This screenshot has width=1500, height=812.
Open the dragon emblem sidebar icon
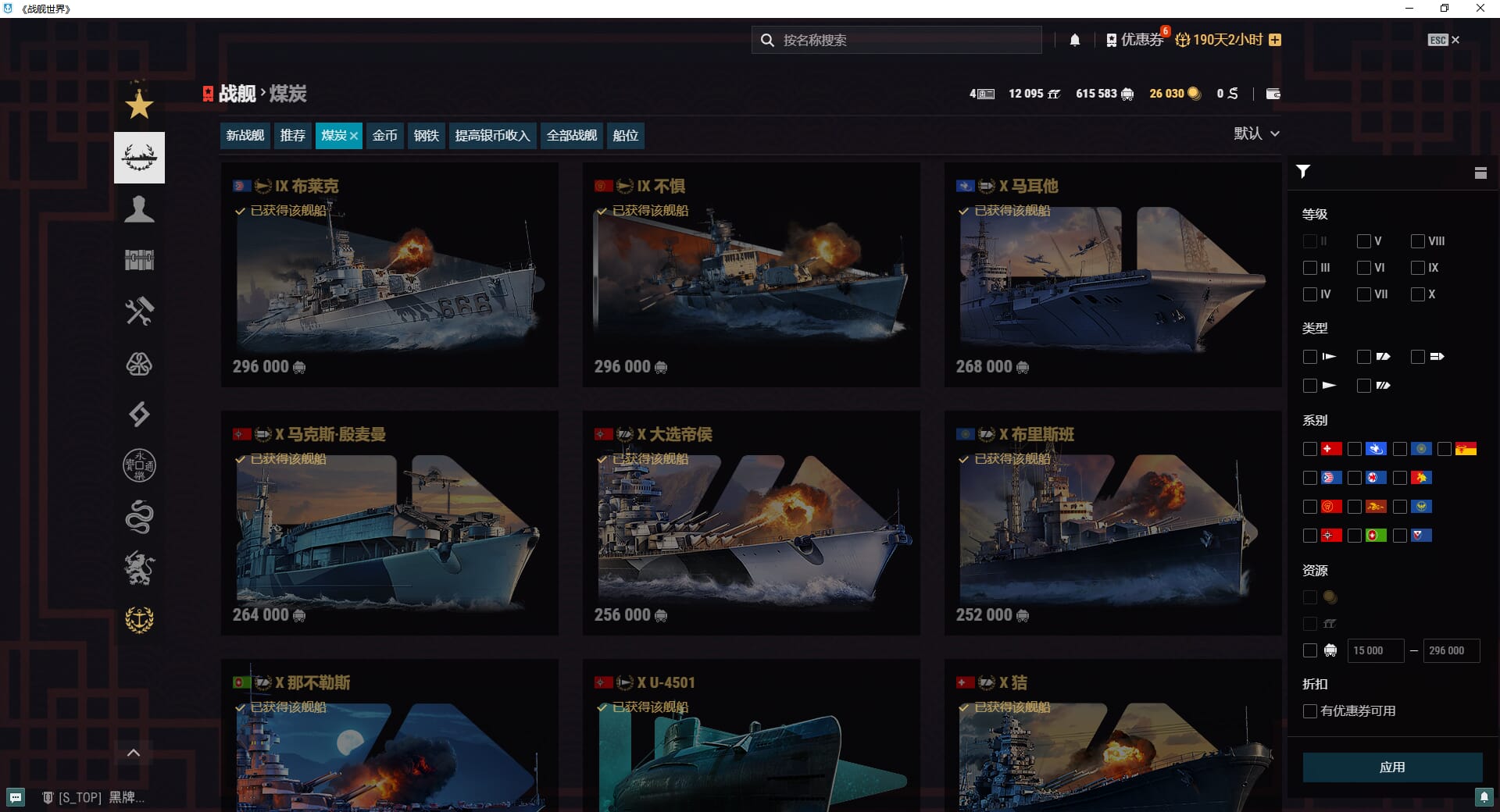(x=139, y=517)
